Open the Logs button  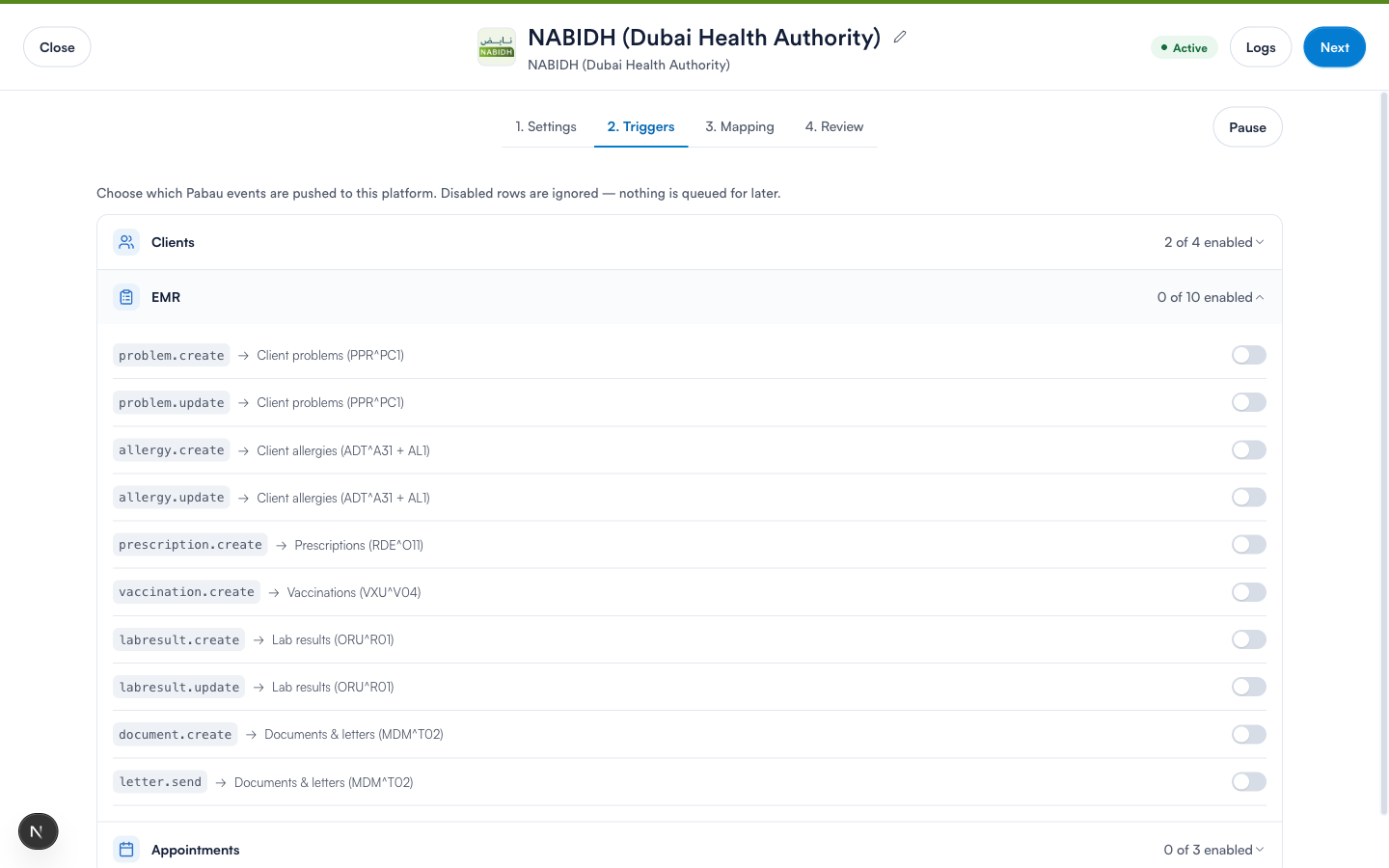(x=1261, y=47)
